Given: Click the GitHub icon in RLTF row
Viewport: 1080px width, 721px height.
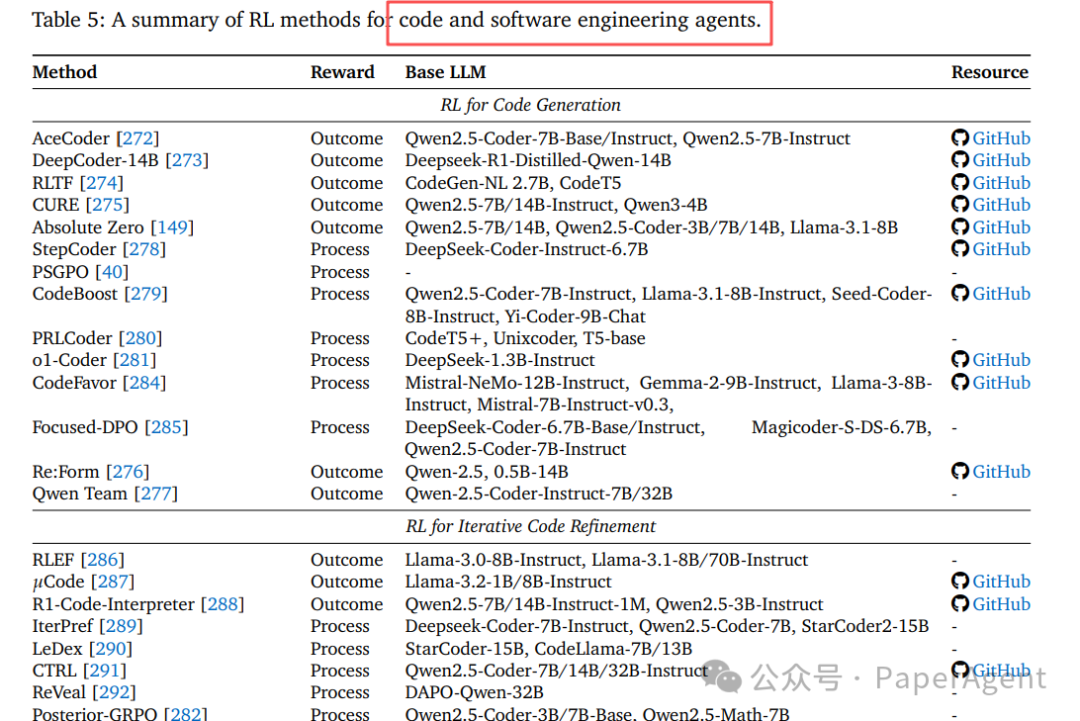Looking at the screenshot, I should [959, 182].
